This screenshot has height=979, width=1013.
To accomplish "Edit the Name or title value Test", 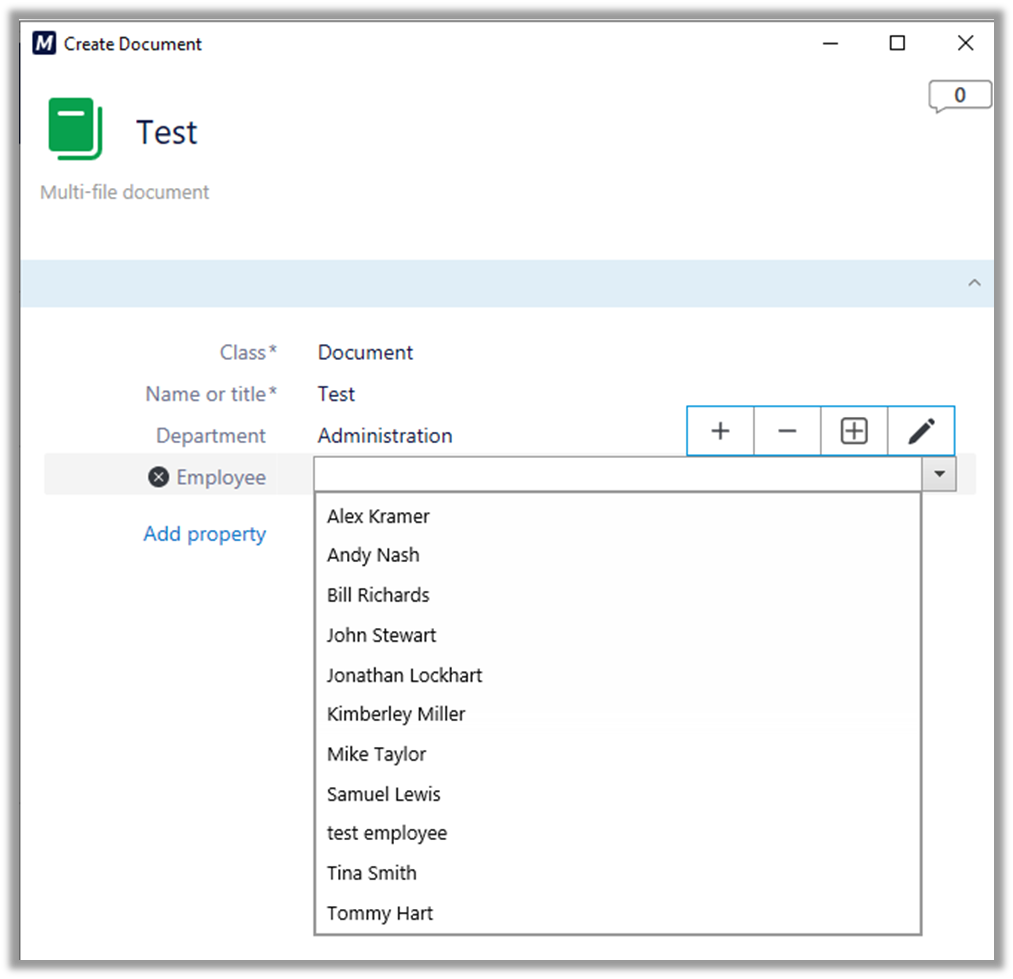I will click(336, 394).
